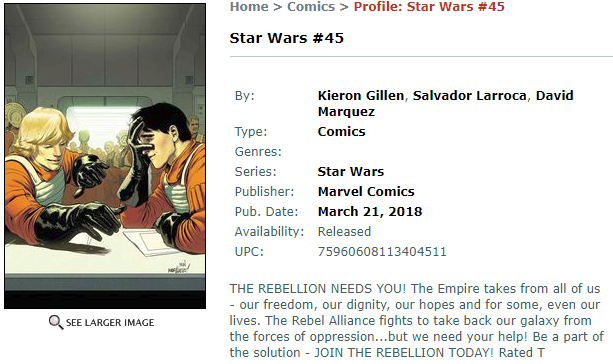Click the Released availability text

344,231
